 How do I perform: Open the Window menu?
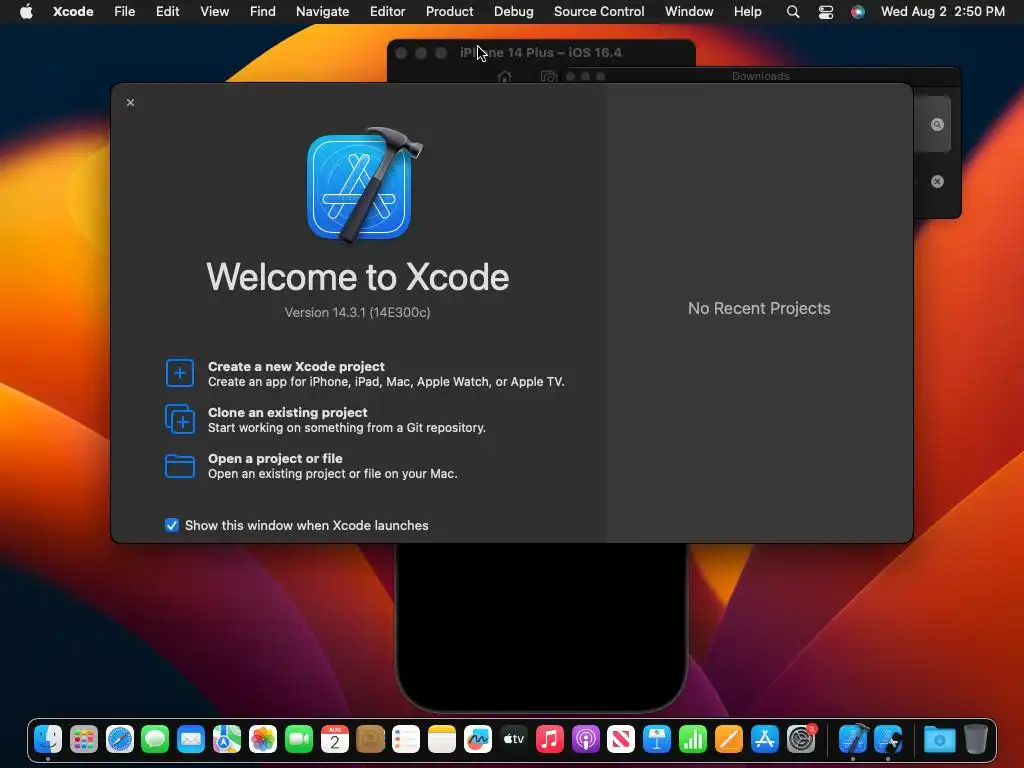[689, 12]
